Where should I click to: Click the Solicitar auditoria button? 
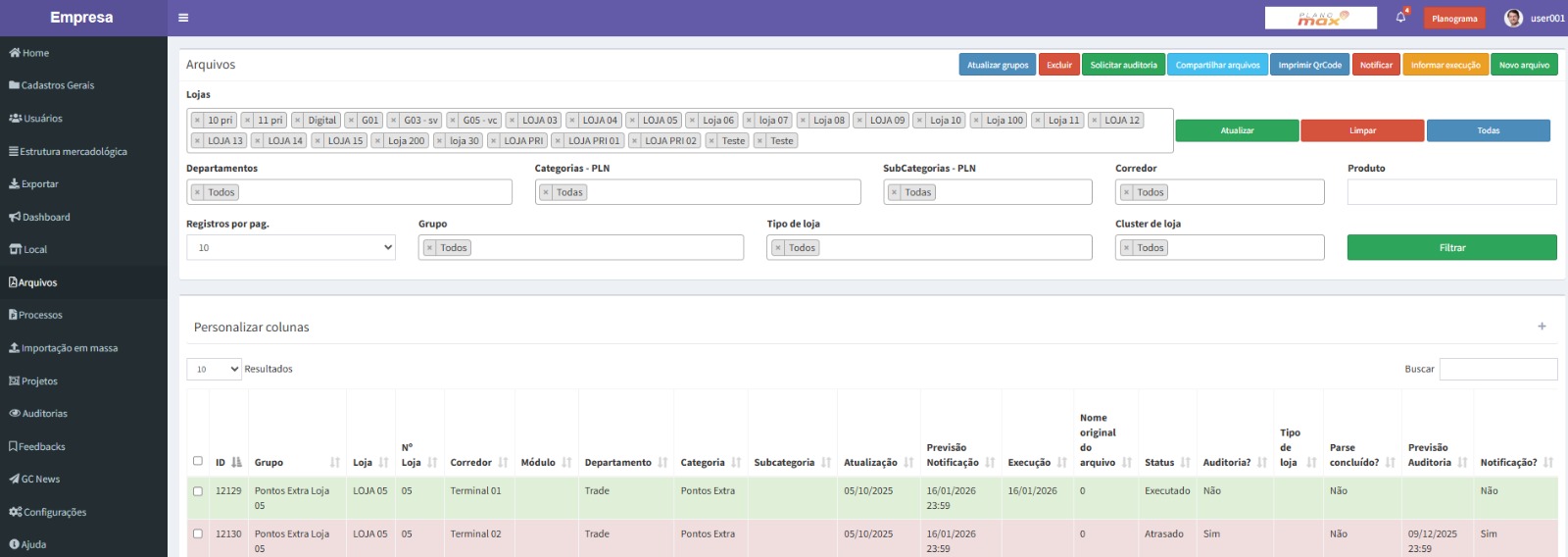point(1123,65)
